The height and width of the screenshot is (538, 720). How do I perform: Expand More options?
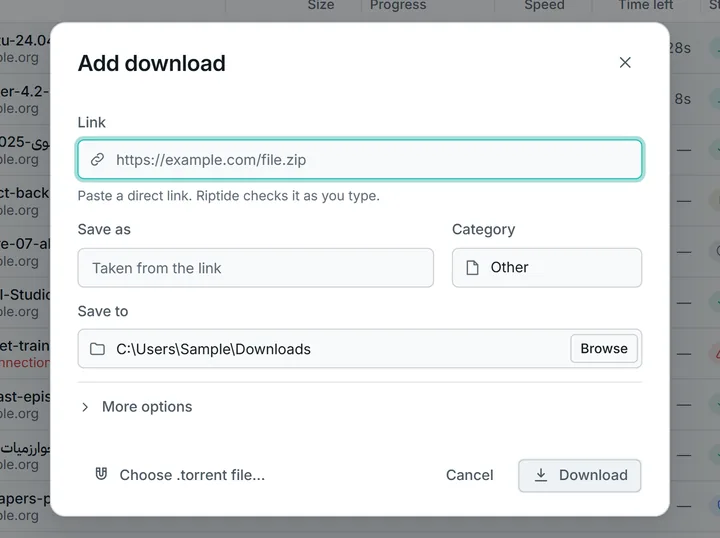coord(136,407)
